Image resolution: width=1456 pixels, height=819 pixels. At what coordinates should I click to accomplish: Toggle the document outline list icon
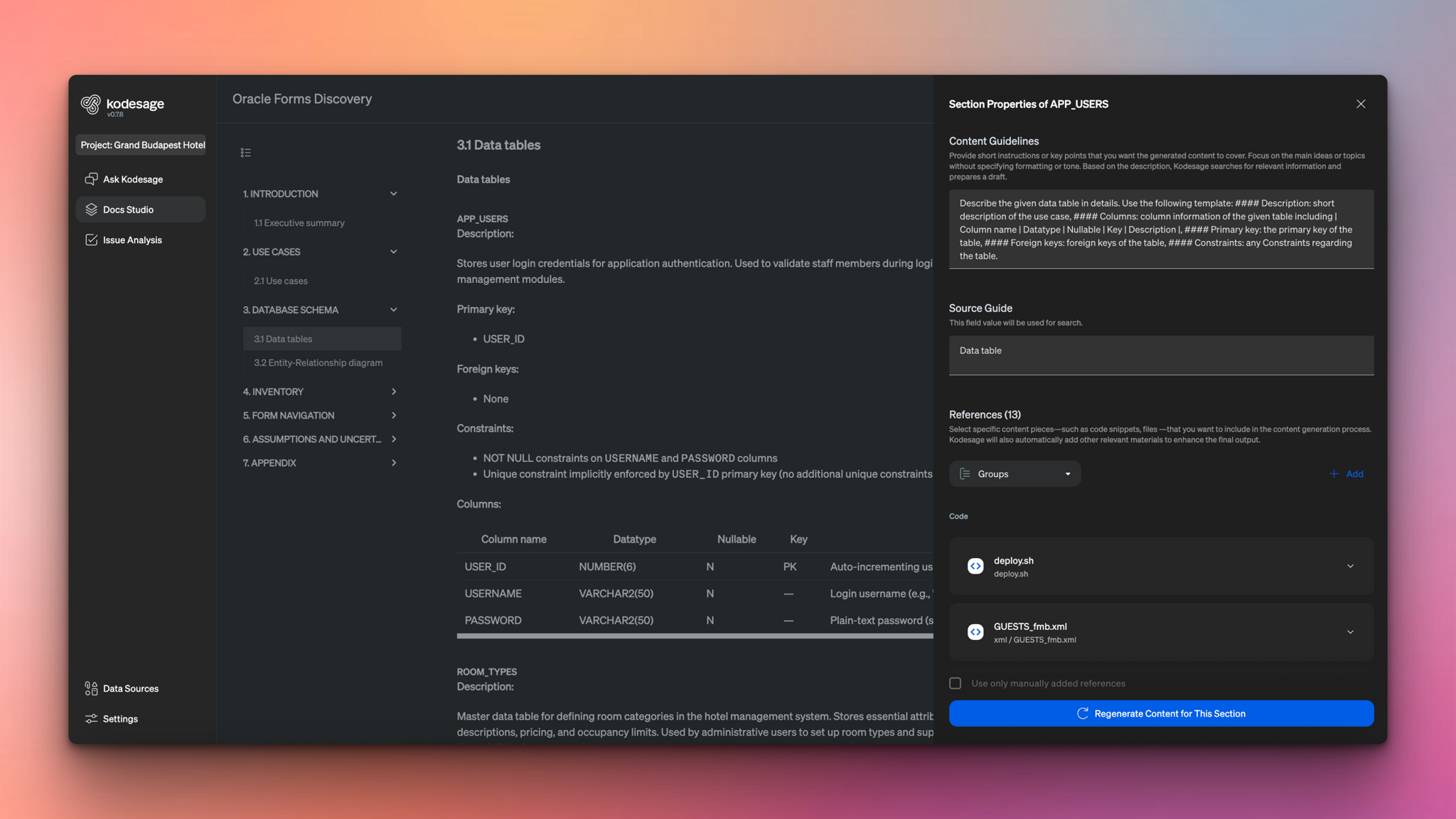coord(246,153)
